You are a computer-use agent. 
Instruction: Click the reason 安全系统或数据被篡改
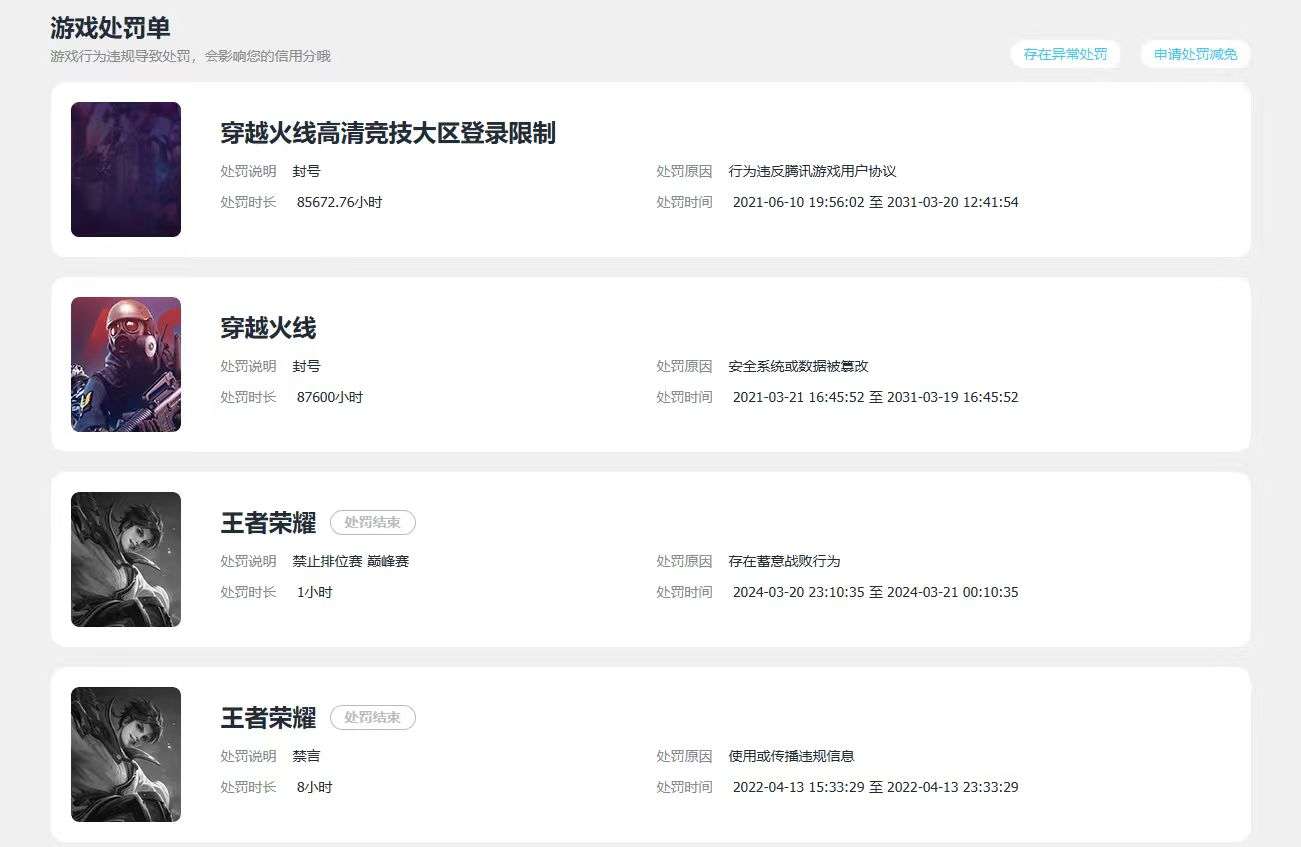pyautogui.click(x=799, y=366)
